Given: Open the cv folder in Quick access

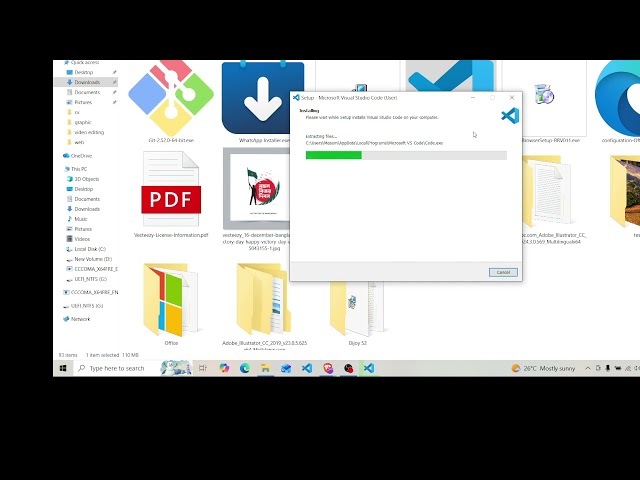Looking at the screenshot, I should pos(77,112).
